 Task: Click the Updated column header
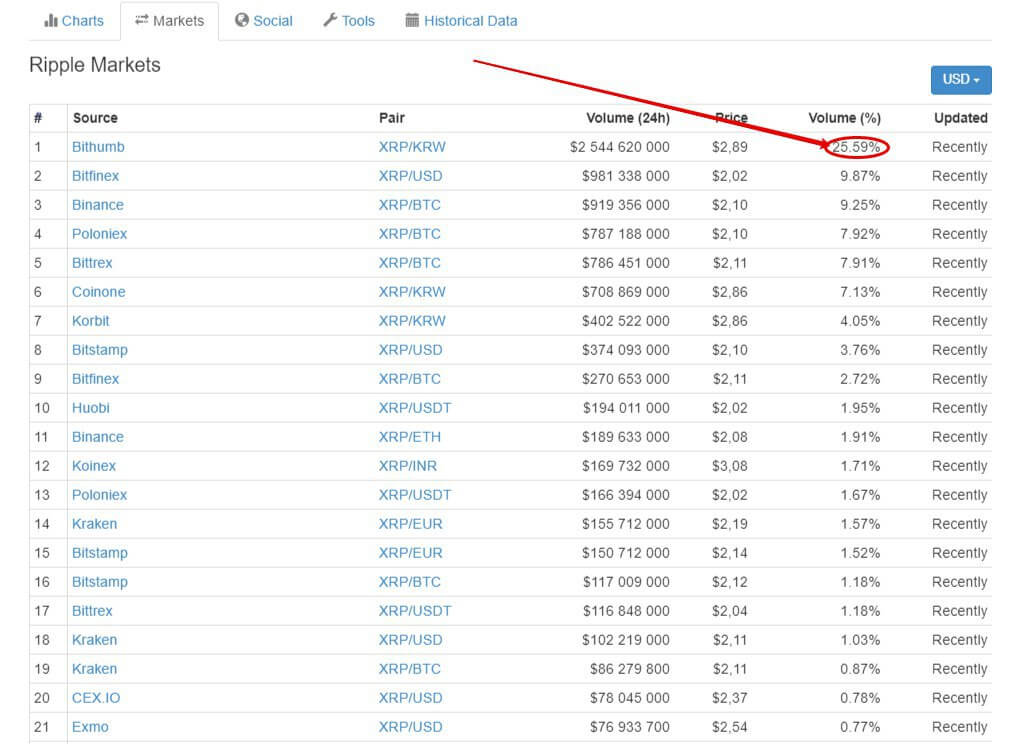[961, 118]
